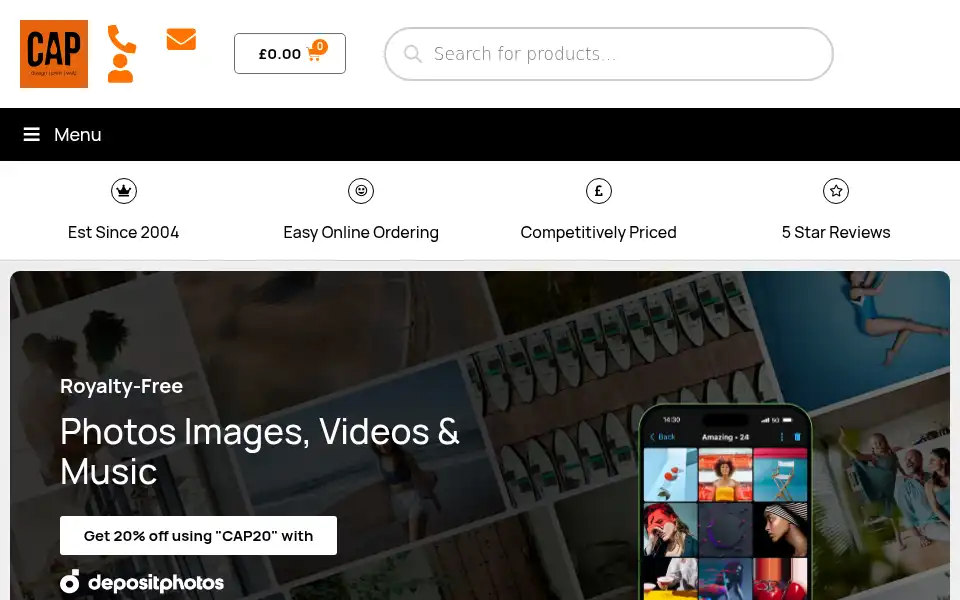Click the CAP logo in header

click(54, 54)
